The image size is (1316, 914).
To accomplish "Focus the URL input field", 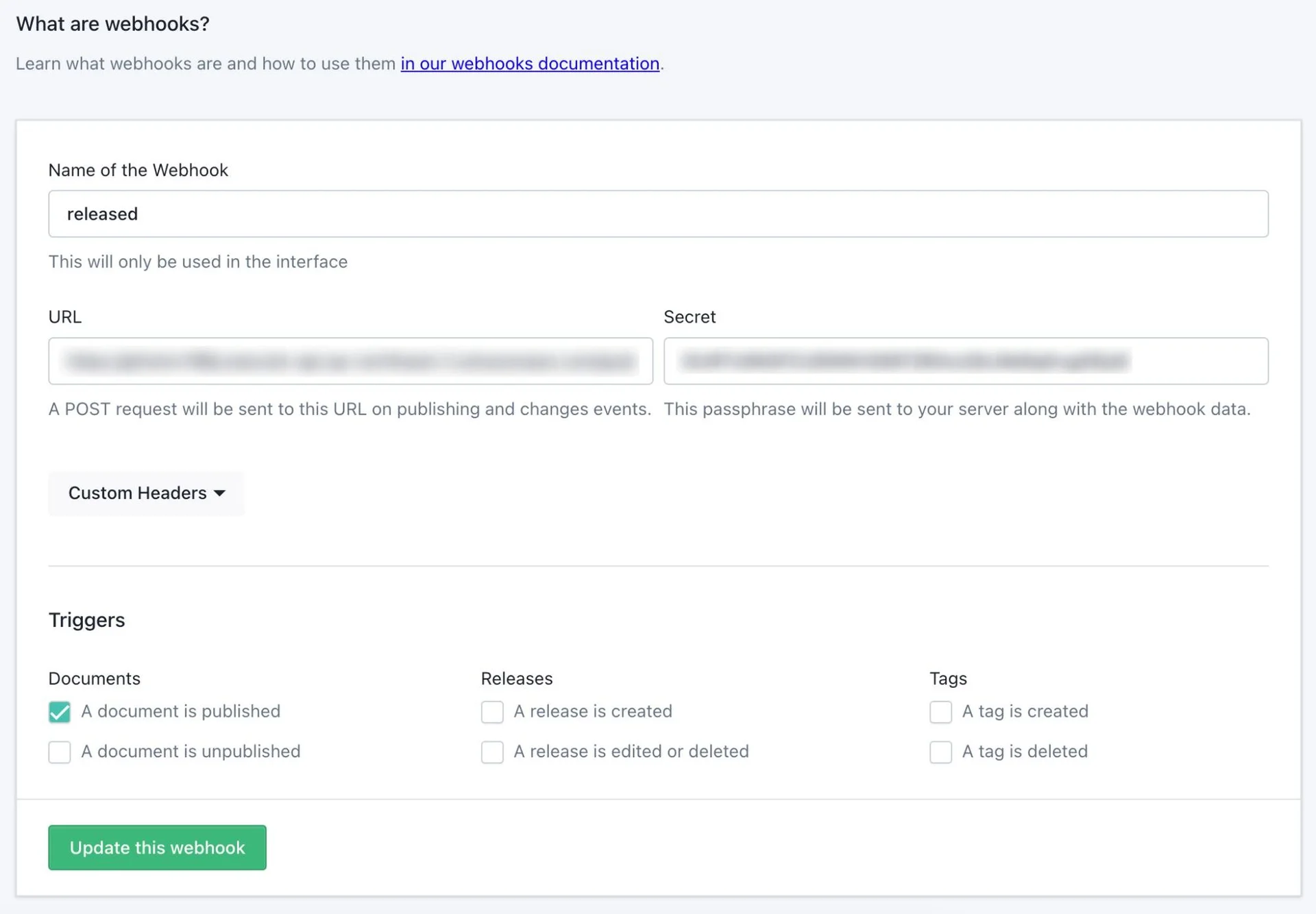I will coord(350,361).
